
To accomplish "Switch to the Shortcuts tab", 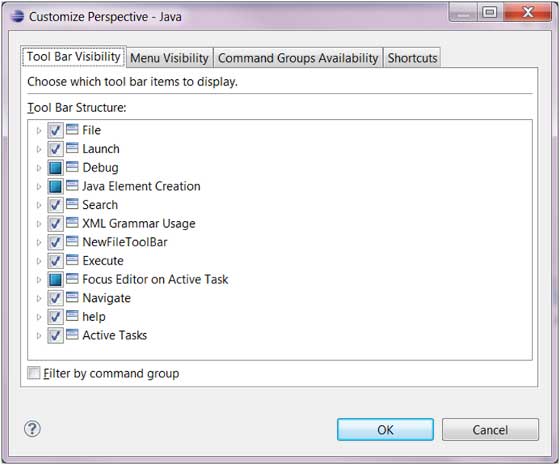I will tap(412, 58).
